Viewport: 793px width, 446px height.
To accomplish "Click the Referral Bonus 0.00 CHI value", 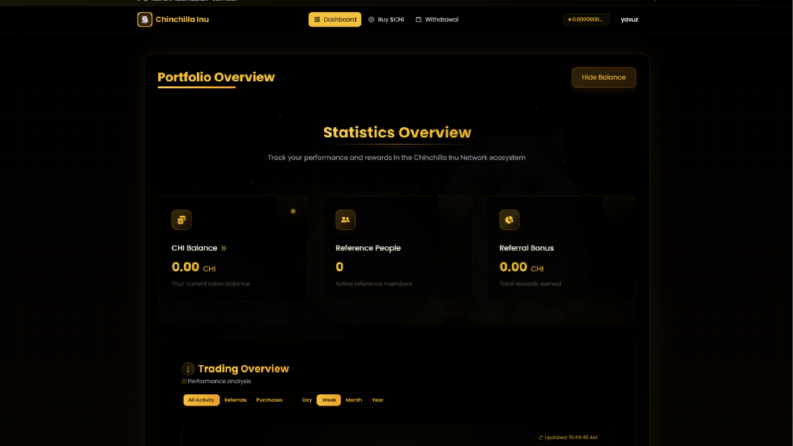I will pos(521,267).
